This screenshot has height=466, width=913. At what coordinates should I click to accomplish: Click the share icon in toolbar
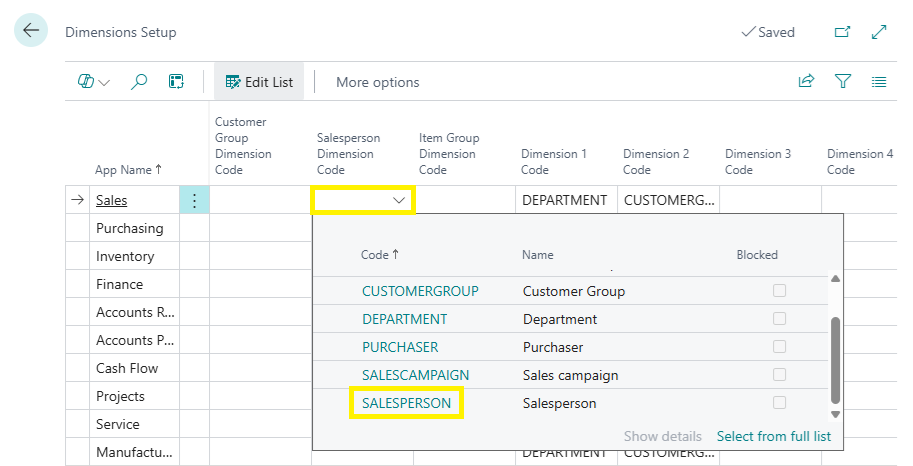tap(806, 82)
